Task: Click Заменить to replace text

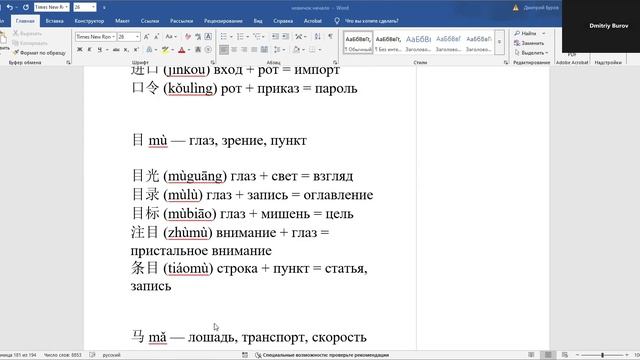Action: [529, 43]
